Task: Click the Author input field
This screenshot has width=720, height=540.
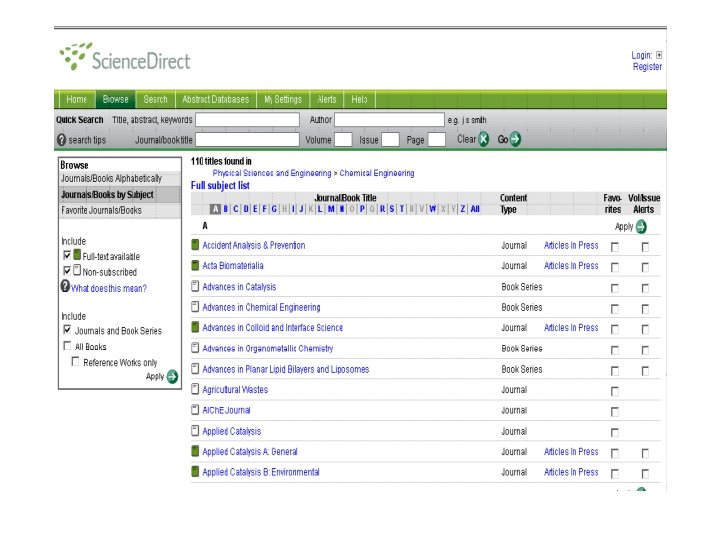Action: [x=389, y=120]
